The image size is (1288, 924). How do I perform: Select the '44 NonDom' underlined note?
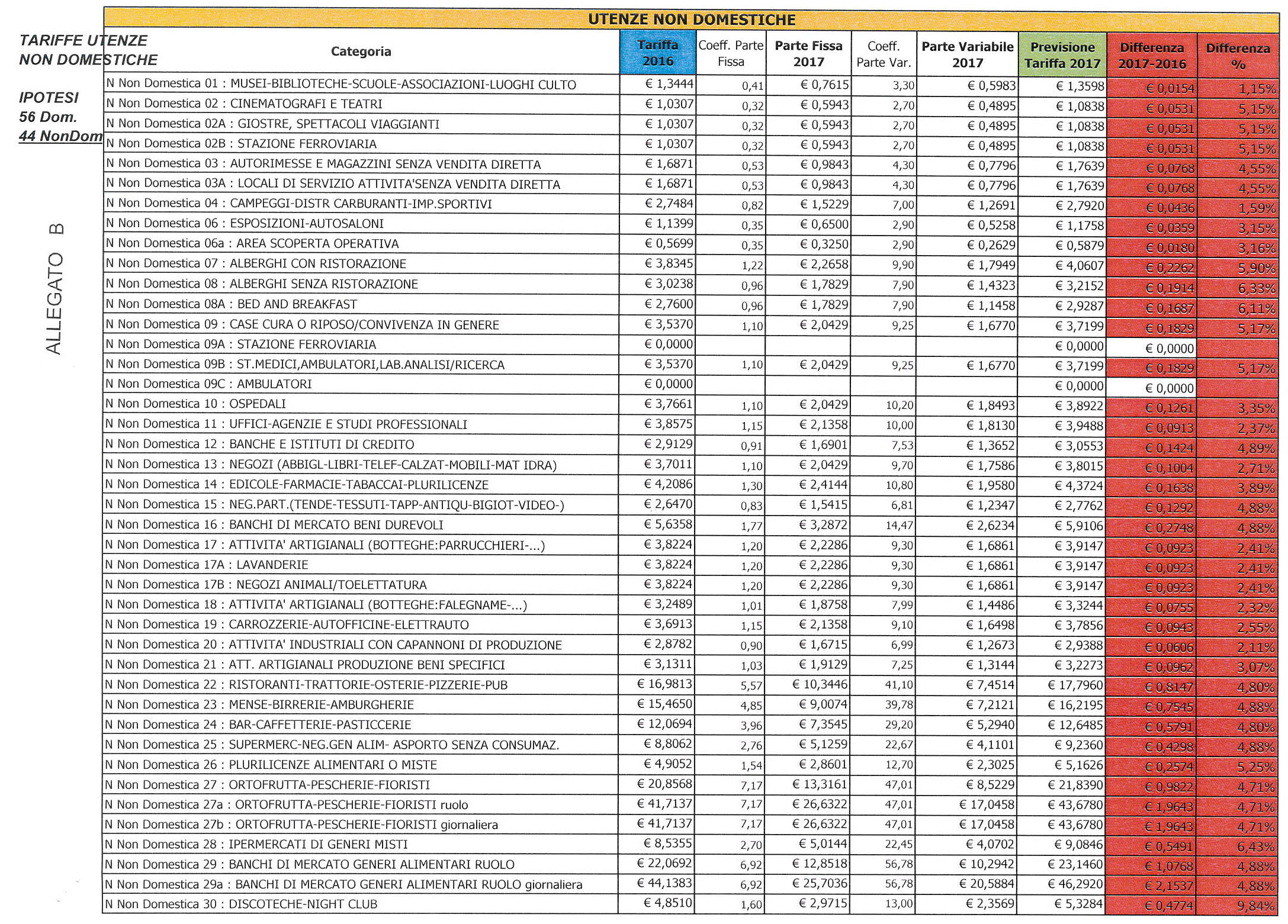click(61, 136)
